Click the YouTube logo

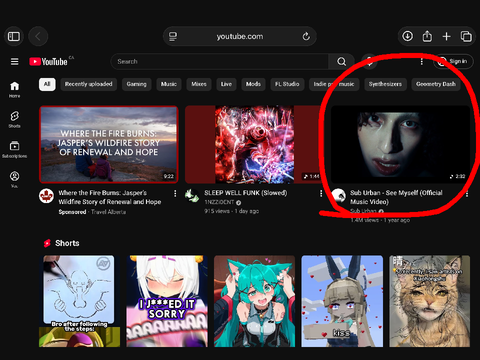click(49, 62)
